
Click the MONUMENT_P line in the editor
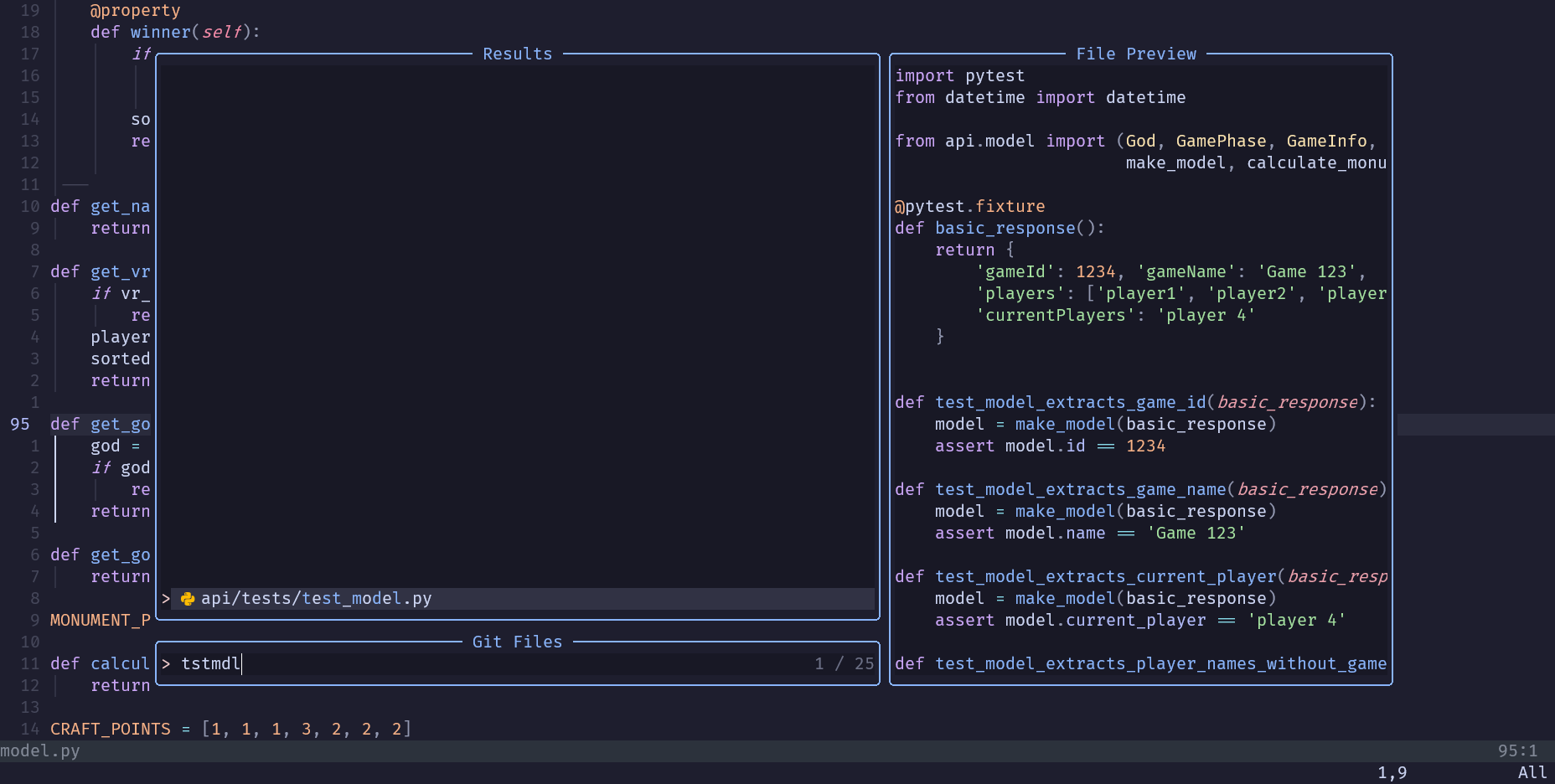[x=101, y=621]
